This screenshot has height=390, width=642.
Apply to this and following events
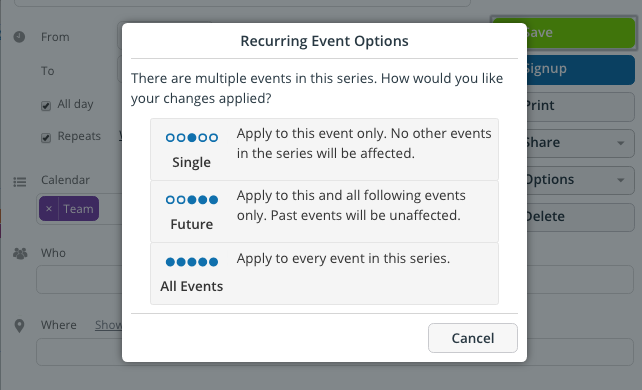click(324, 212)
